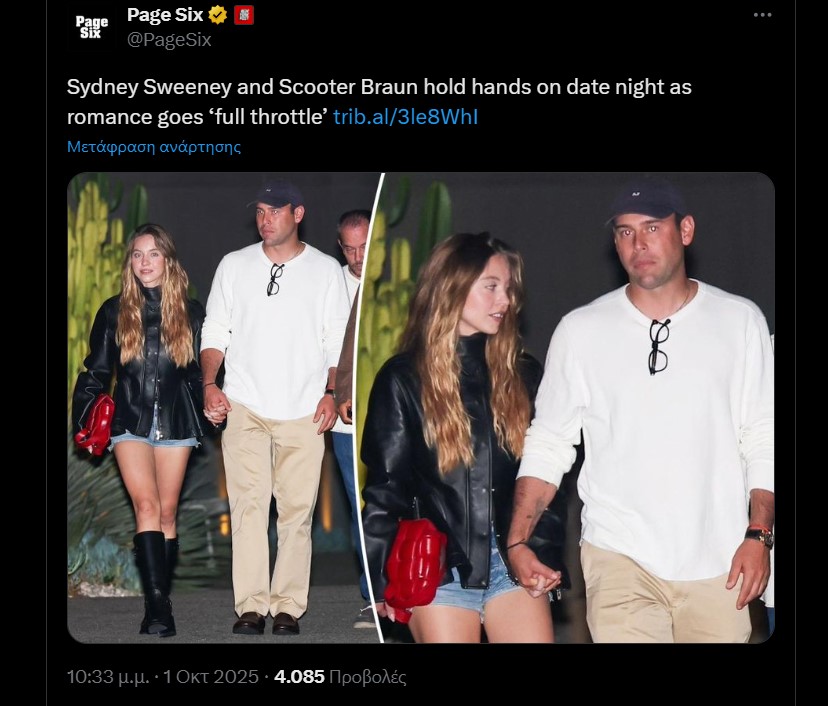The width and height of the screenshot is (828, 706).
Task: Click Μετάφραση ανάρτησης to translate the post
Action: tap(154, 146)
